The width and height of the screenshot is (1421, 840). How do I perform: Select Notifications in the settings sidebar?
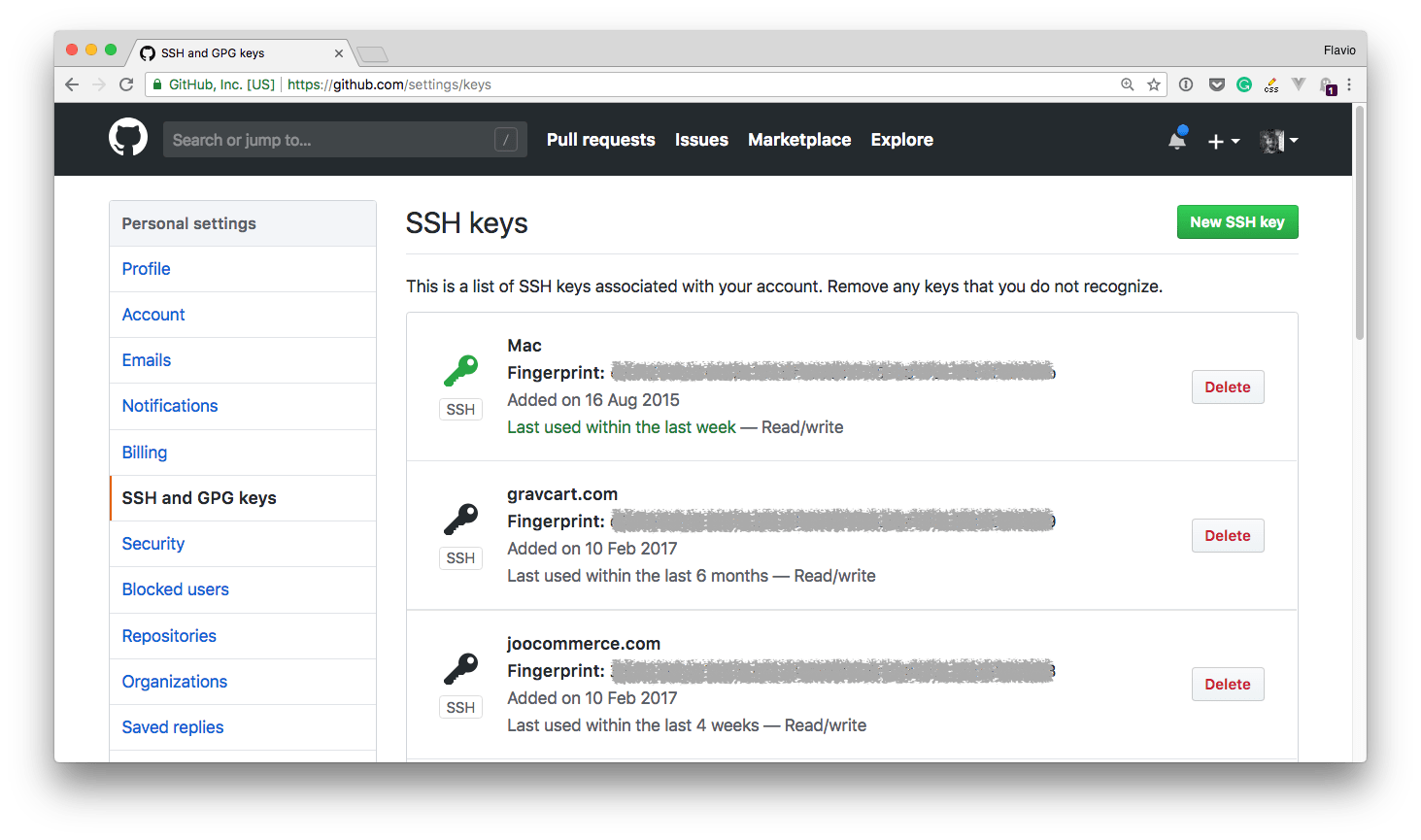point(170,406)
